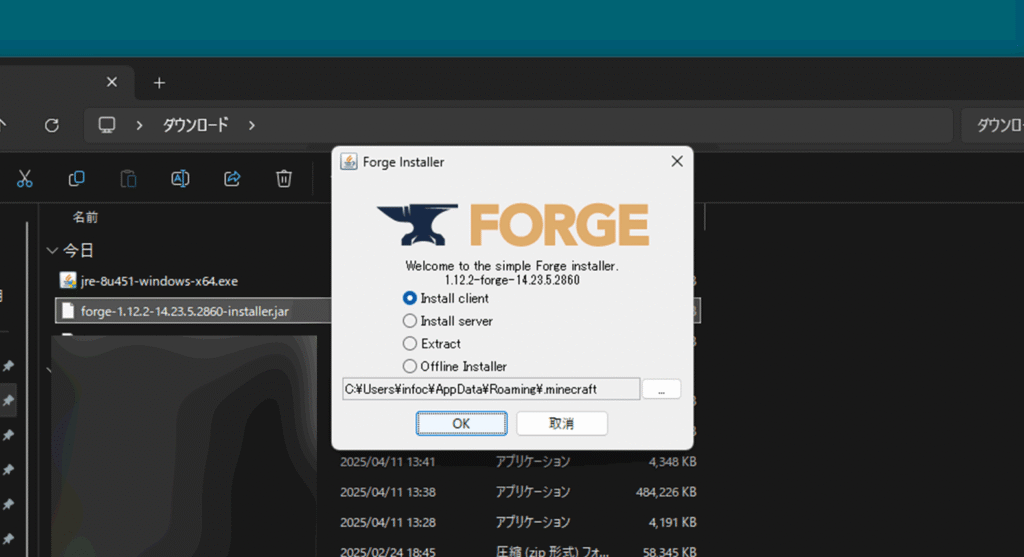
Task: Select the Offline Installer option
Action: click(x=409, y=366)
